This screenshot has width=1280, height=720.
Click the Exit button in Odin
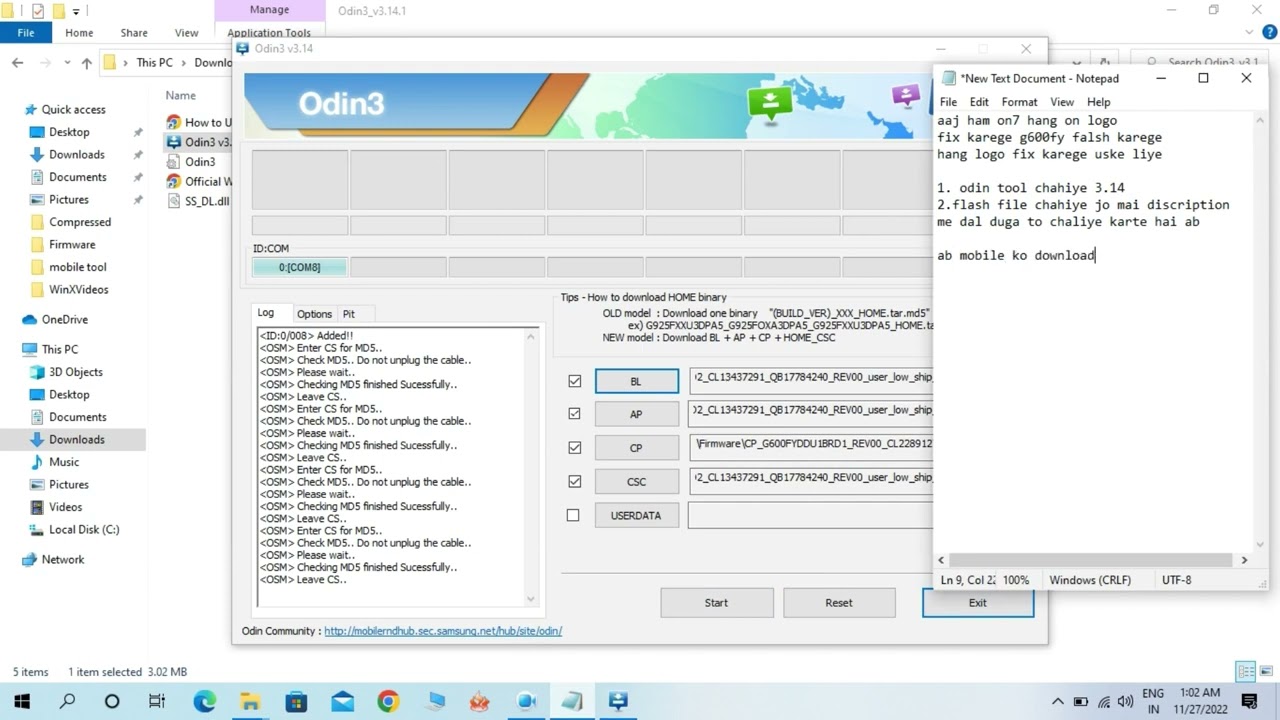click(978, 603)
